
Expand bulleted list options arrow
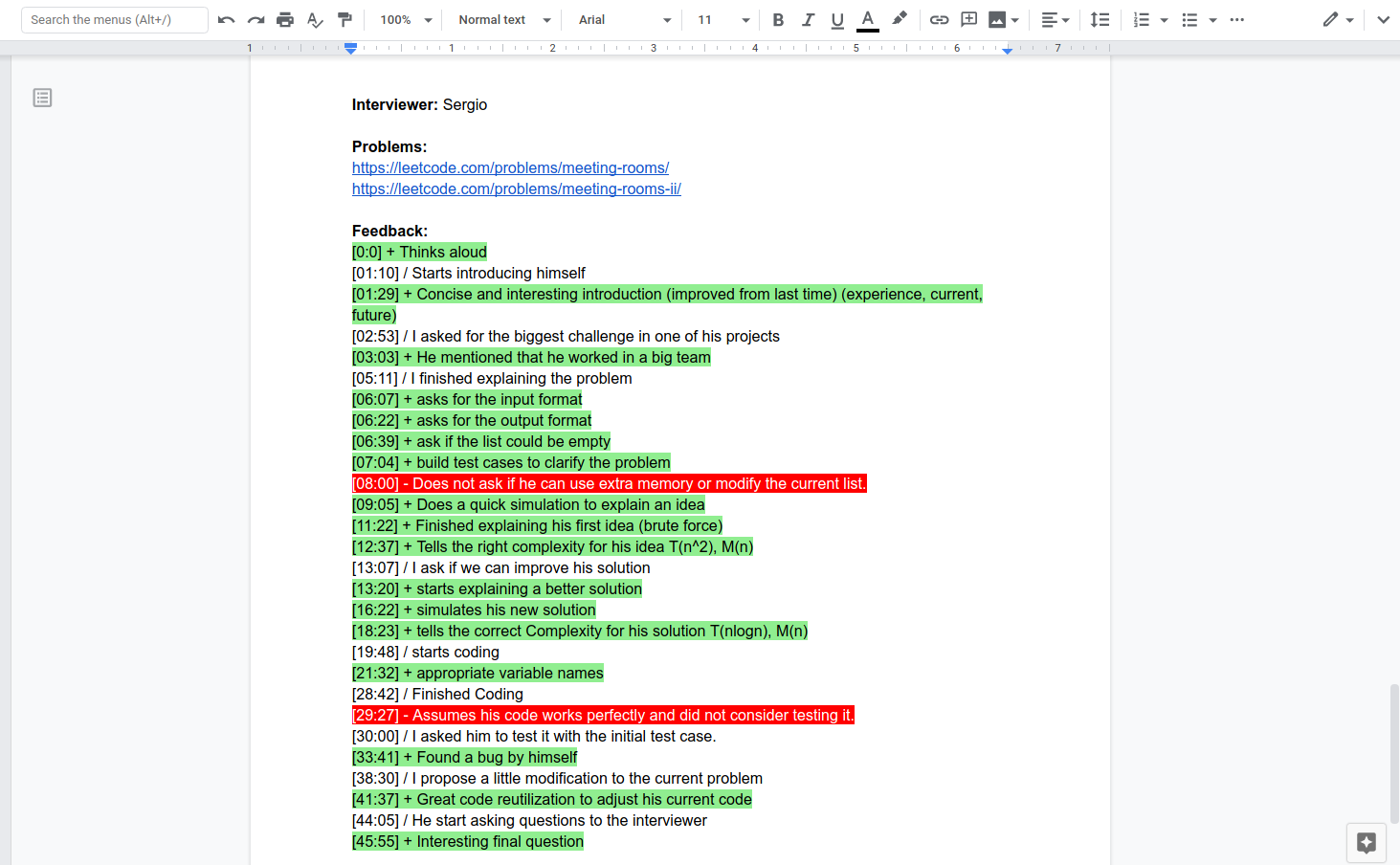tap(1212, 20)
